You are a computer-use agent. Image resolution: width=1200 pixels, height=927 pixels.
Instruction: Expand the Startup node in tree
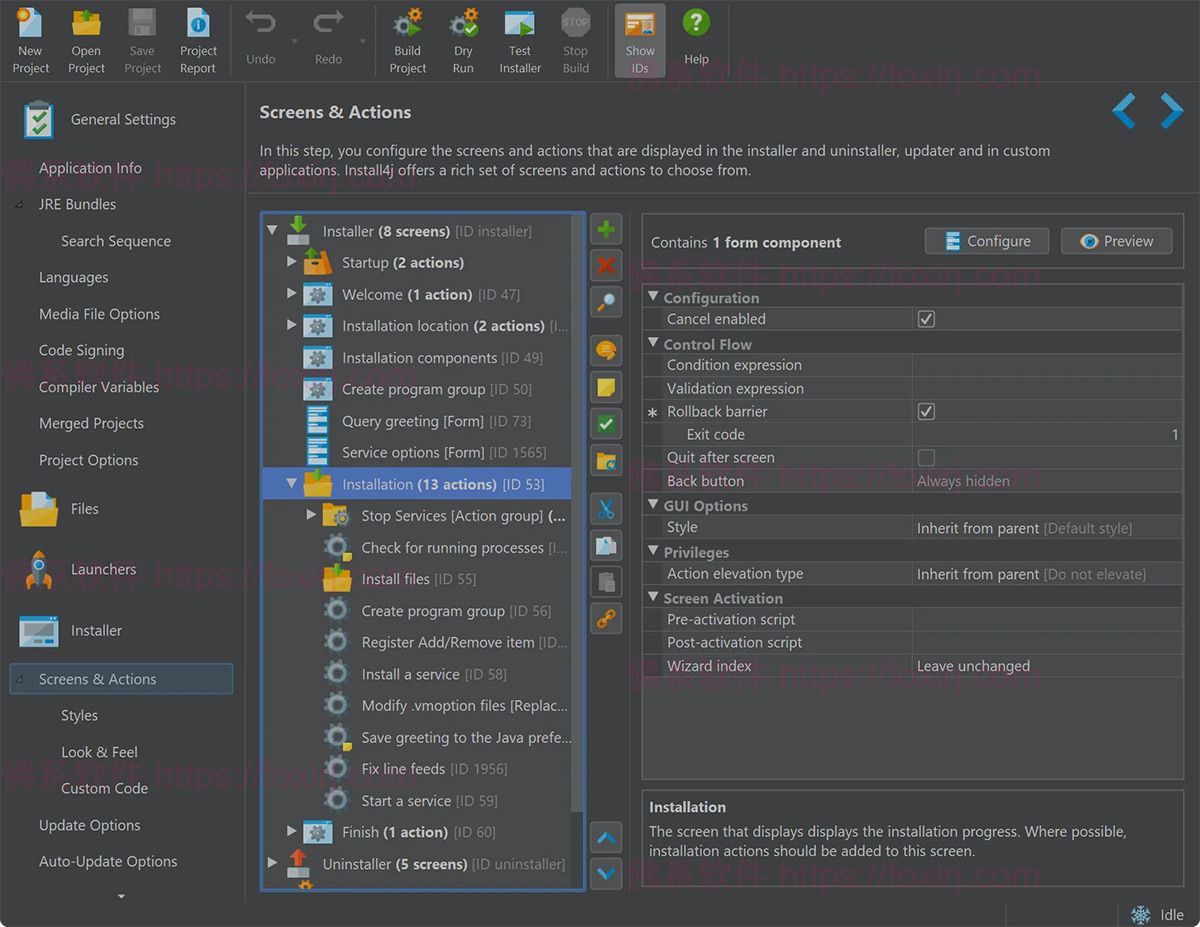point(292,262)
